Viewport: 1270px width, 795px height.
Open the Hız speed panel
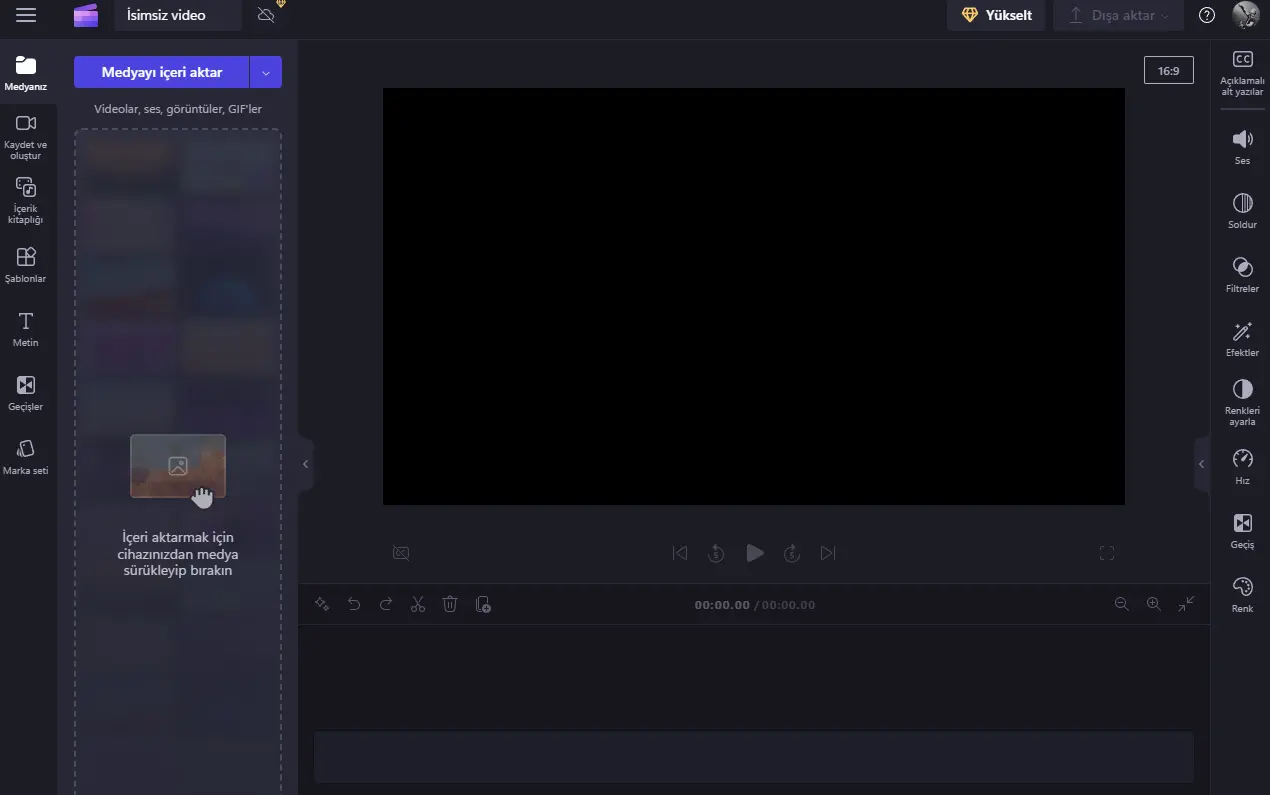click(x=1242, y=467)
